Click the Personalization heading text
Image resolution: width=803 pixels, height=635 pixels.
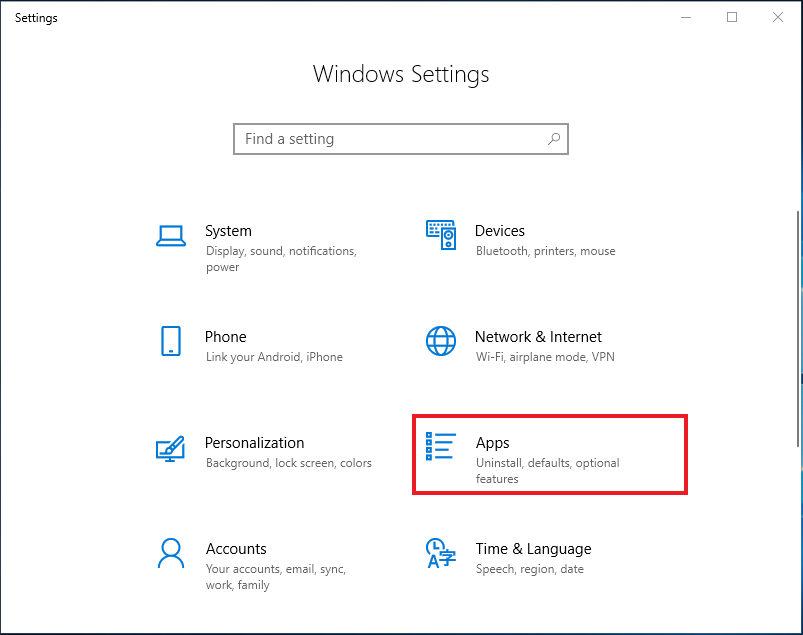pyautogui.click(x=255, y=443)
